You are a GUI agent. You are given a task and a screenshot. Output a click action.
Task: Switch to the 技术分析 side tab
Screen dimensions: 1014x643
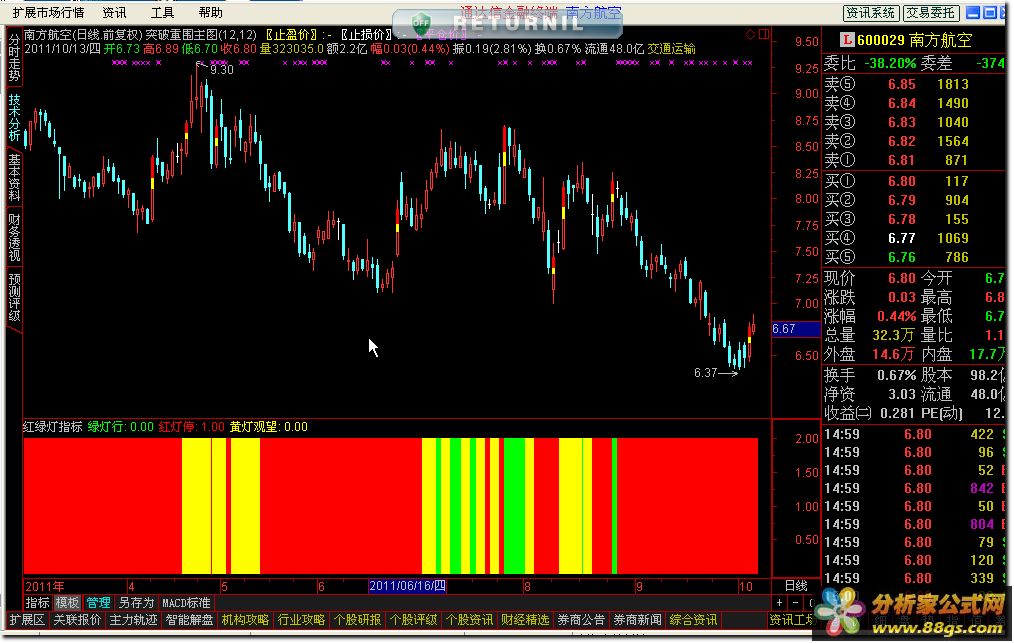14,118
